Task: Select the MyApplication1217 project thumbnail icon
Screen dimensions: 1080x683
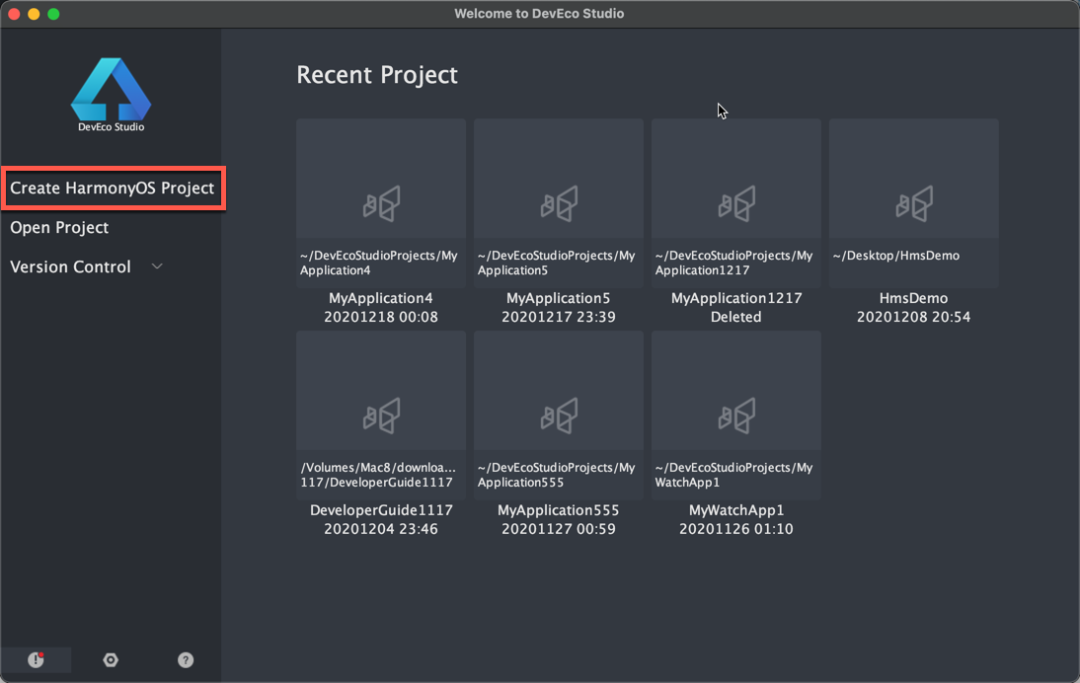Action: point(736,203)
